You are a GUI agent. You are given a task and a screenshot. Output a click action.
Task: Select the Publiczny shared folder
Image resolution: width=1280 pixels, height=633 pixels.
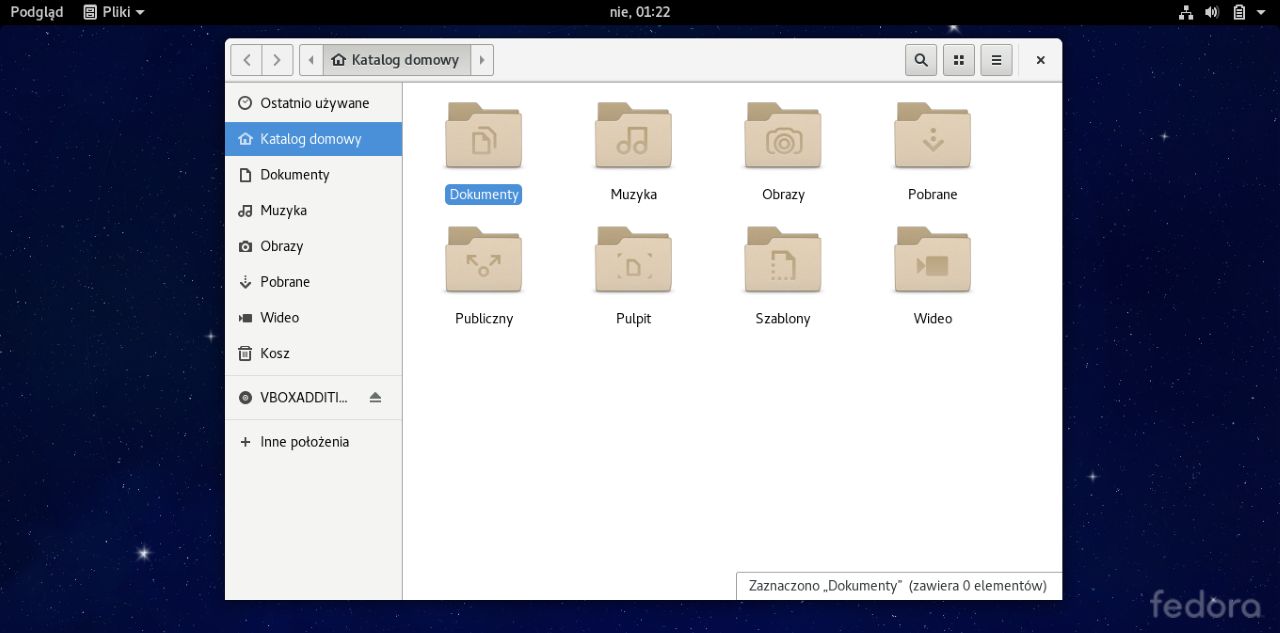(484, 261)
